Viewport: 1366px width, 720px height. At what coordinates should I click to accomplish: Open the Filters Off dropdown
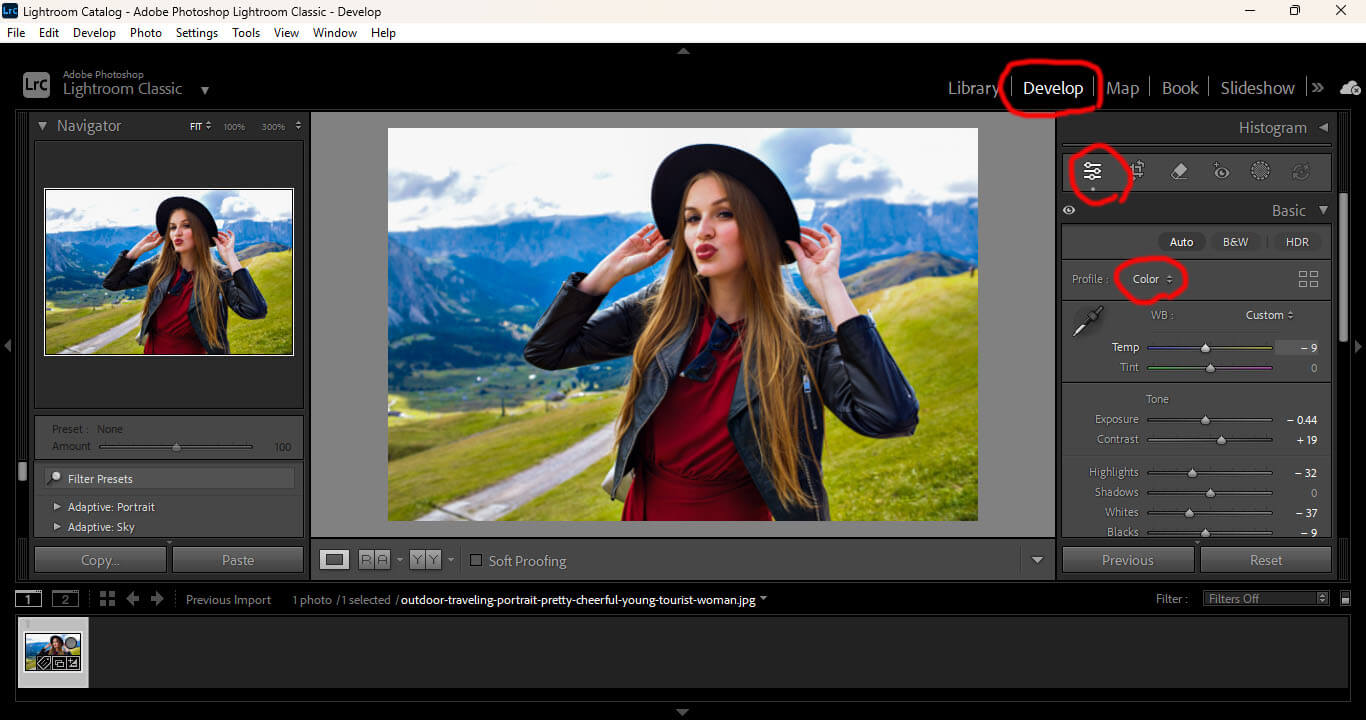[x=1264, y=598]
